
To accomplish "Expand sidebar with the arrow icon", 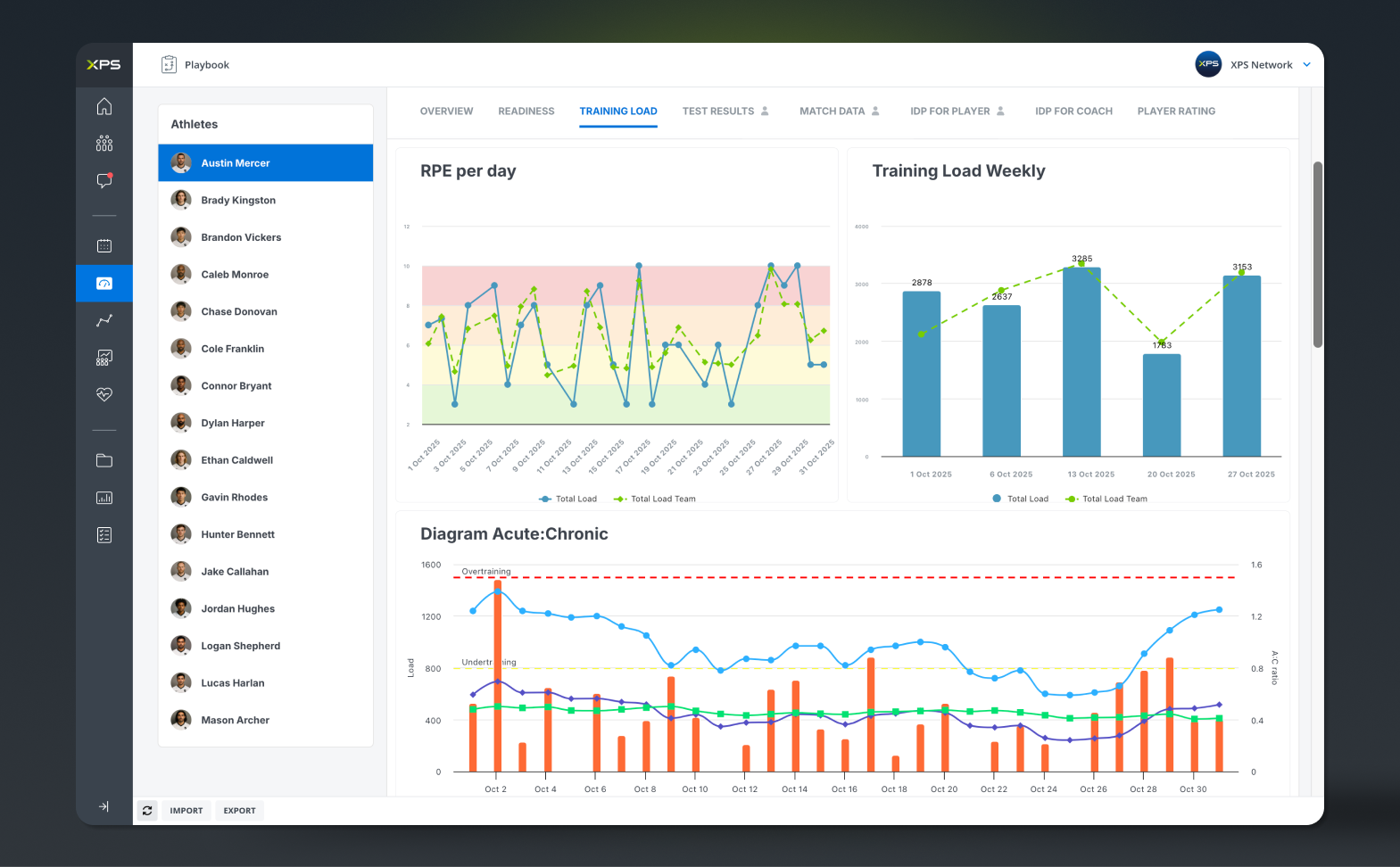I will [104, 806].
